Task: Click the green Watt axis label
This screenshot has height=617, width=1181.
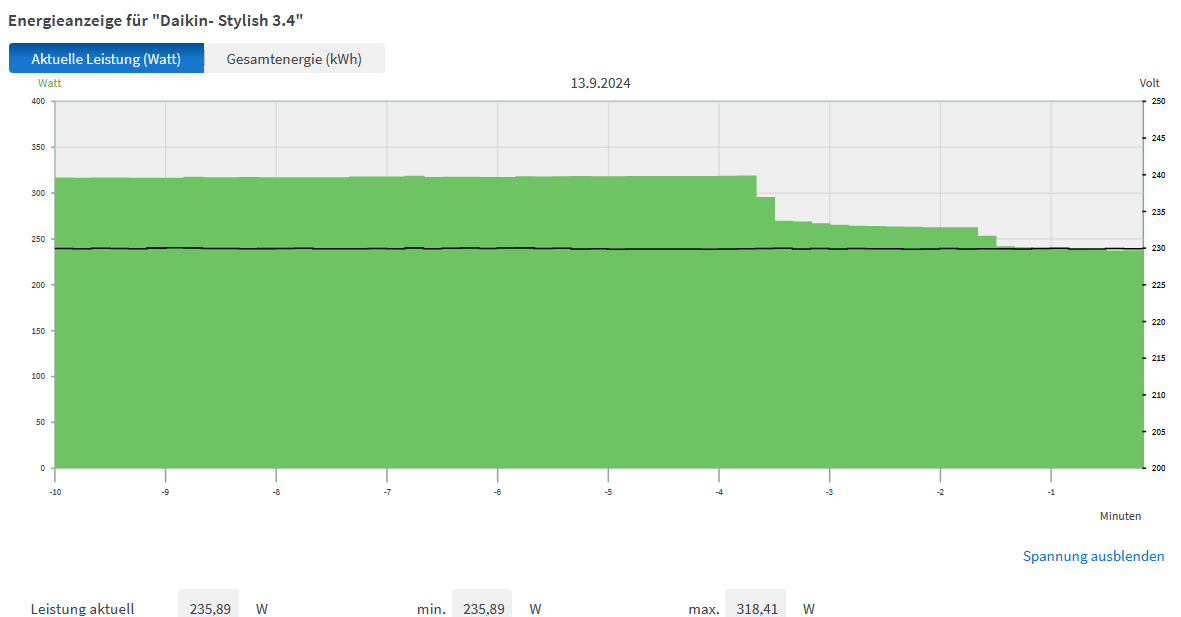Action: (50, 83)
